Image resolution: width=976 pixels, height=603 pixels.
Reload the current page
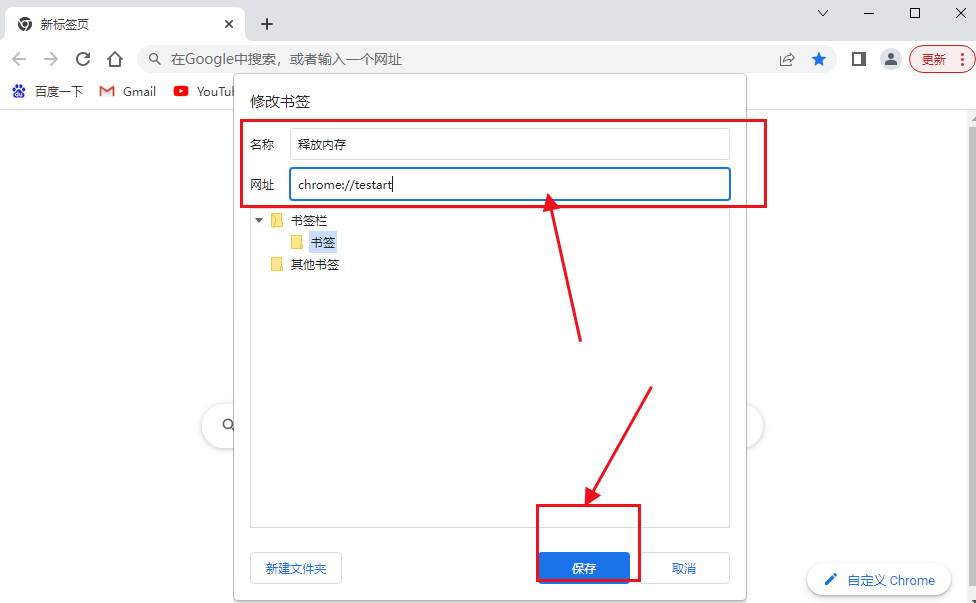pos(83,59)
